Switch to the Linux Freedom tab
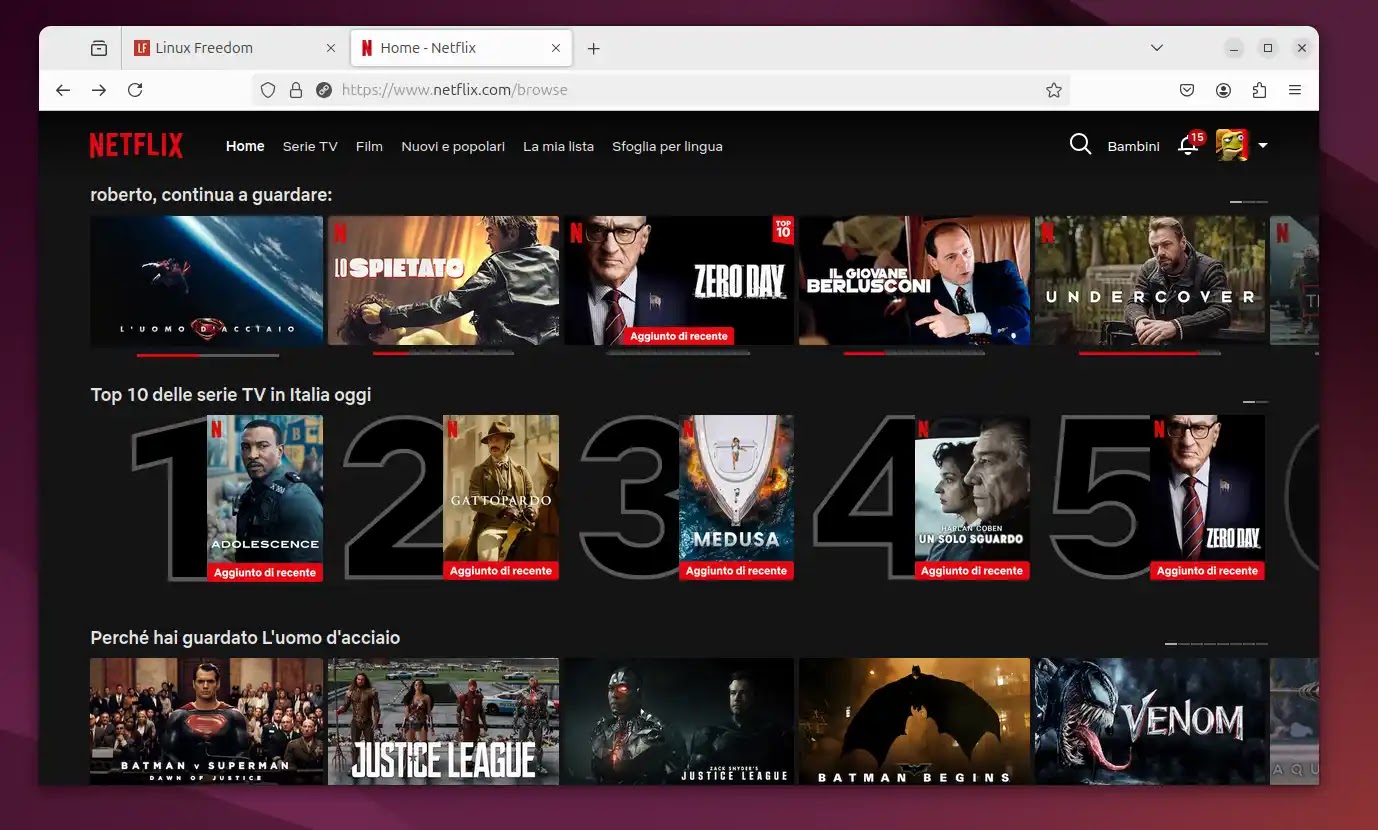Viewport: 1378px width, 830px height. [234, 48]
